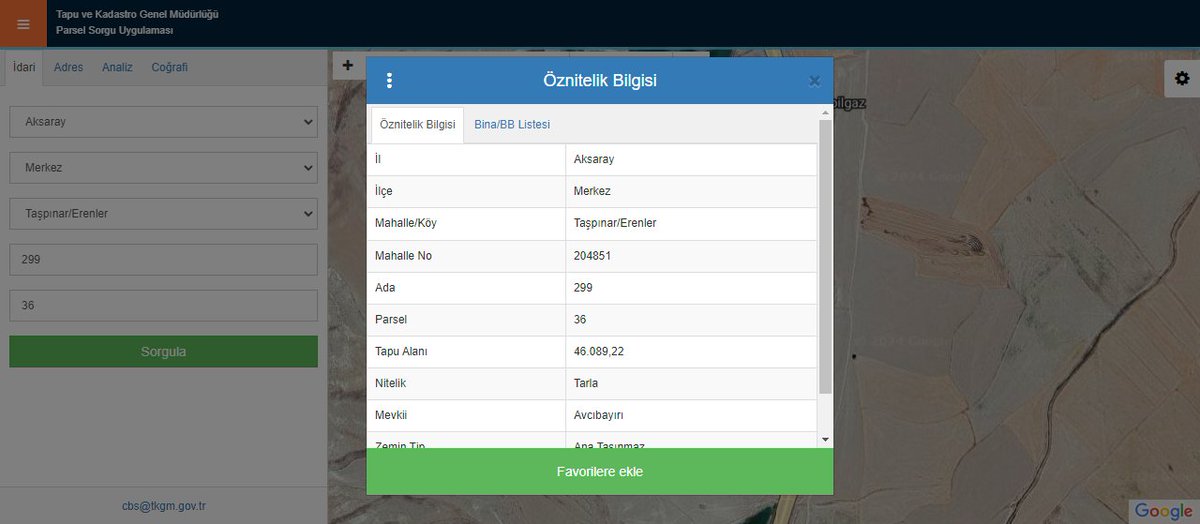Open the Aksaray province dropdown
The image size is (1200, 524).
164,122
